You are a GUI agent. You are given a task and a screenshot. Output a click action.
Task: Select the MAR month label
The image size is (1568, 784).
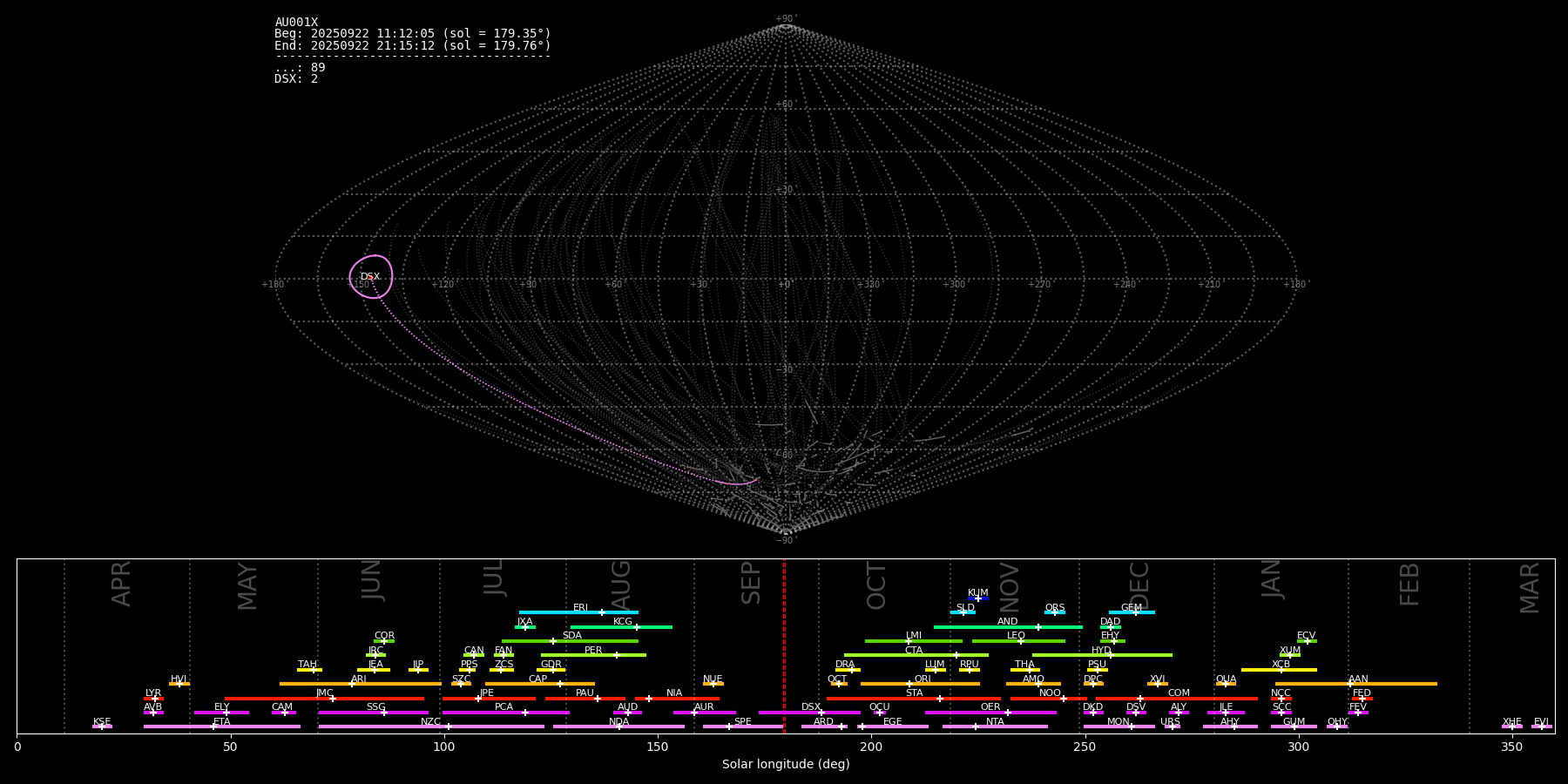(x=1530, y=588)
